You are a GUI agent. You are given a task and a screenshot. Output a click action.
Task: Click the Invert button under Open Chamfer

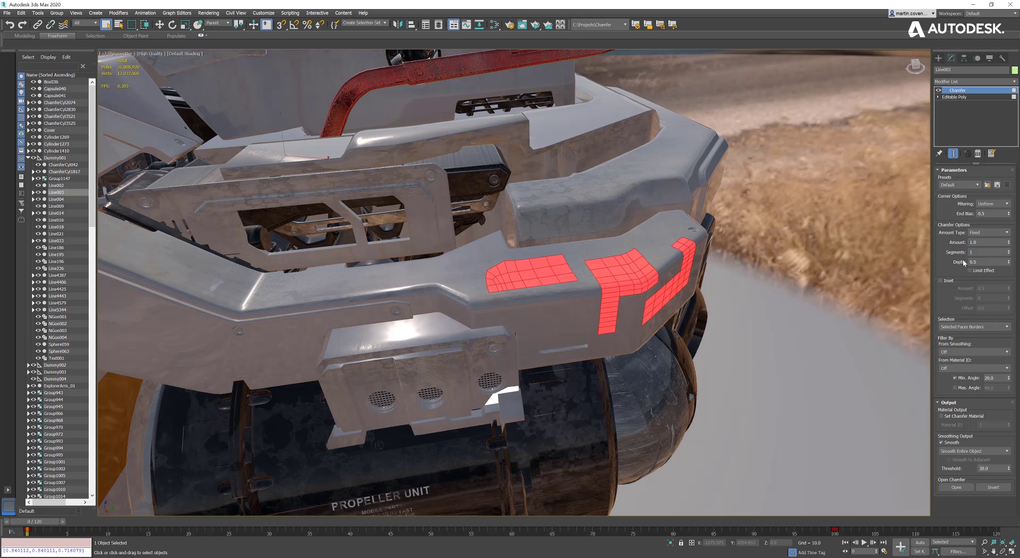point(993,487)
